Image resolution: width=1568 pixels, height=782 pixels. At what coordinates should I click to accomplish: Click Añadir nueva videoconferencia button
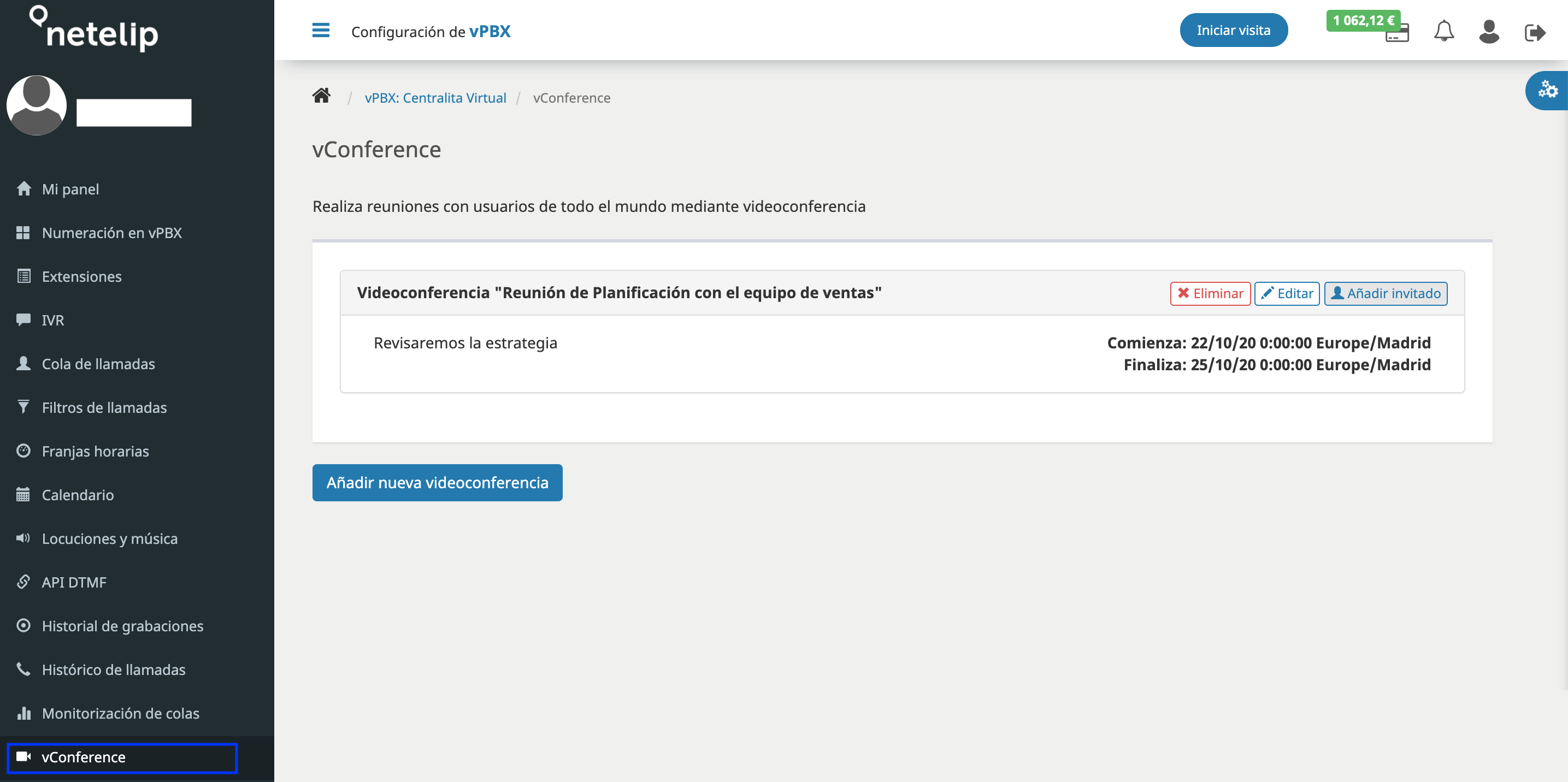438,482
